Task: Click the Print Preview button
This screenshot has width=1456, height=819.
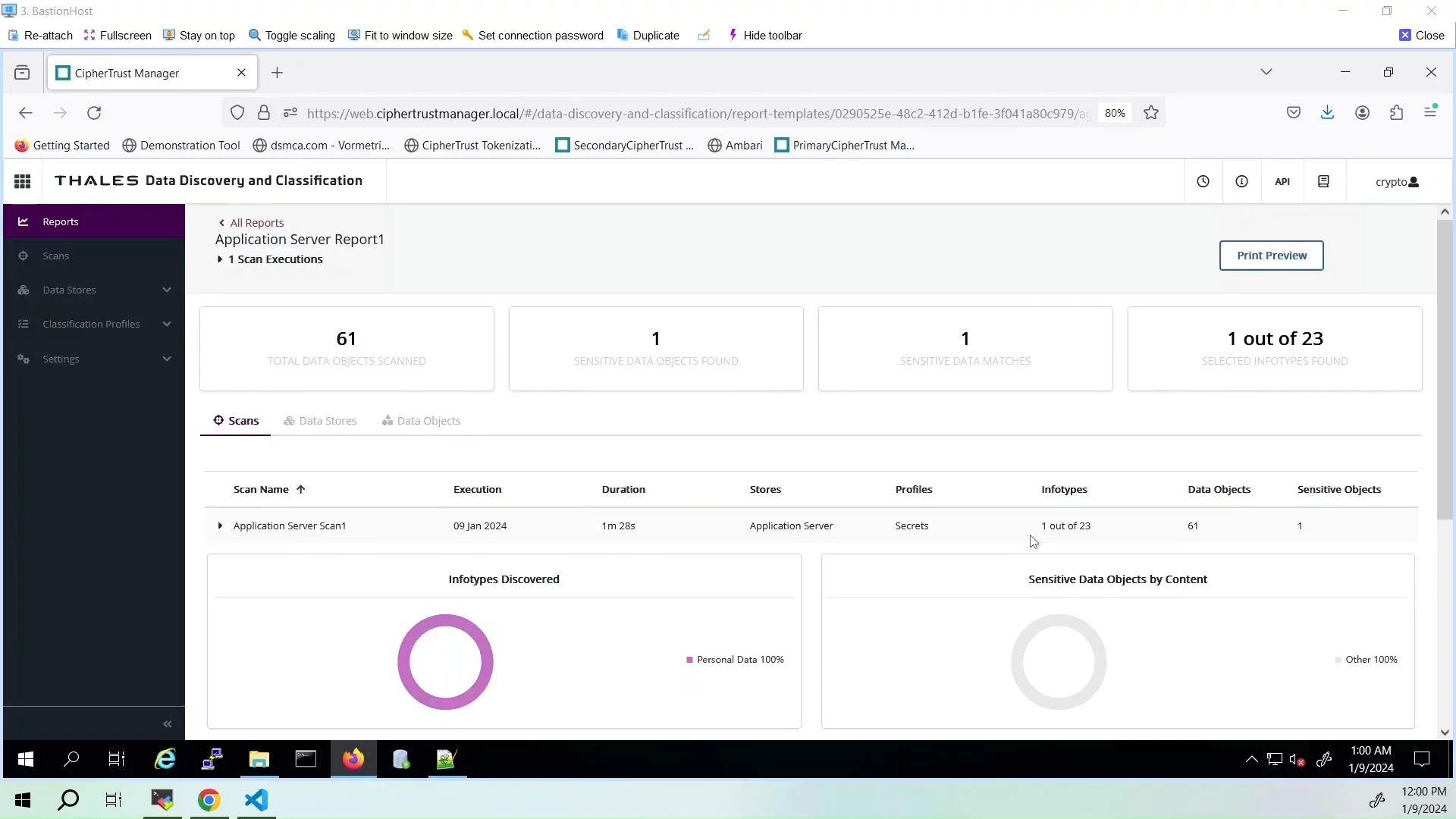Action: pos(1271,256)
